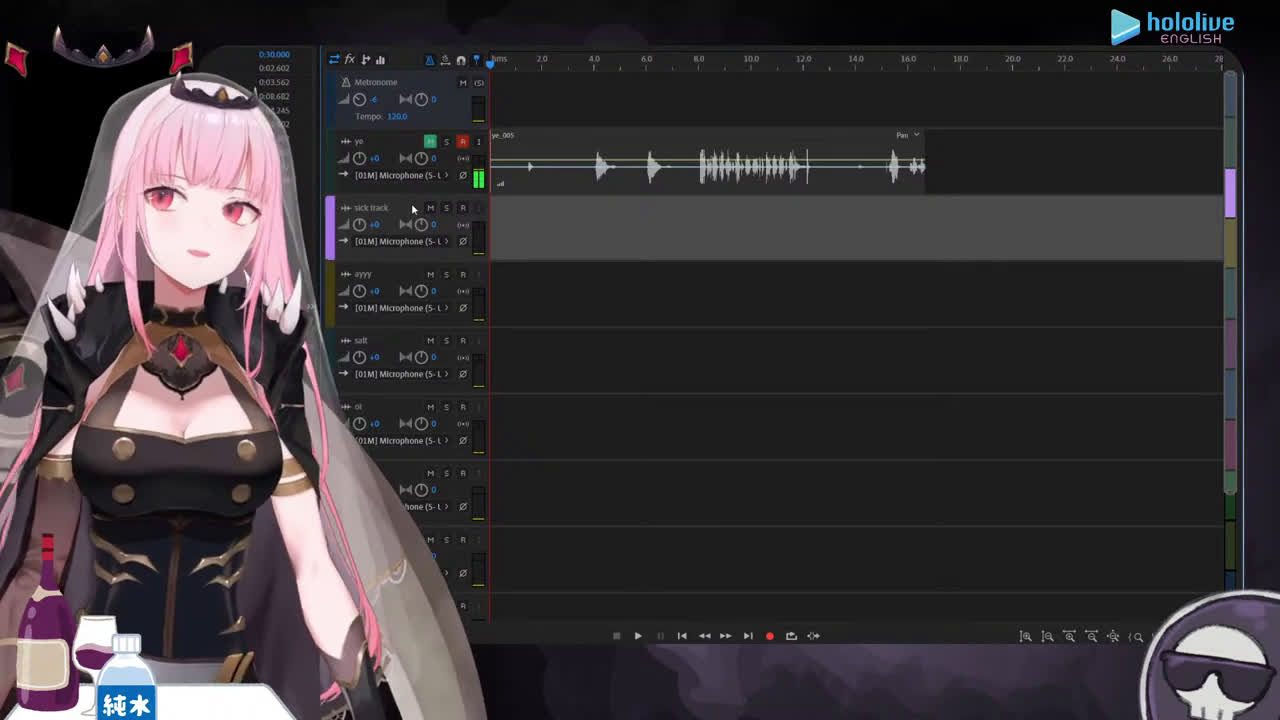Screen dimensions: 1280x720
Task: Rename the 'sick track' track name
Action: click(x=371, y=208)
